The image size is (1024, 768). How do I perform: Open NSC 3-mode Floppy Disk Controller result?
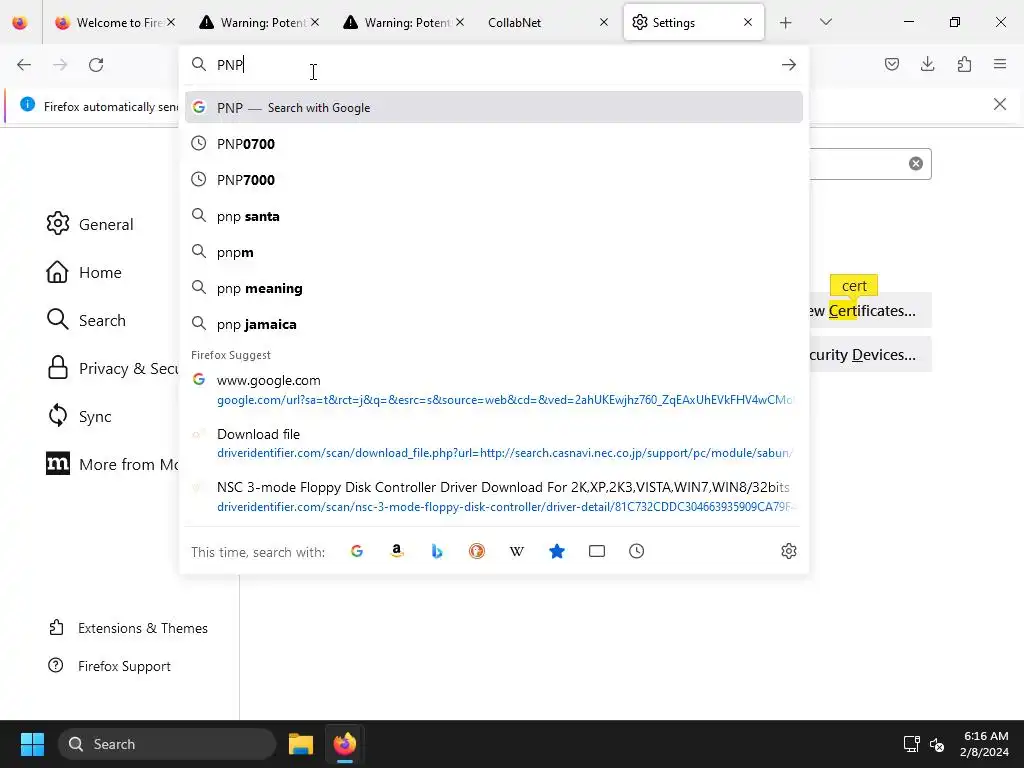pyautogui.click(x=494, y=497)
